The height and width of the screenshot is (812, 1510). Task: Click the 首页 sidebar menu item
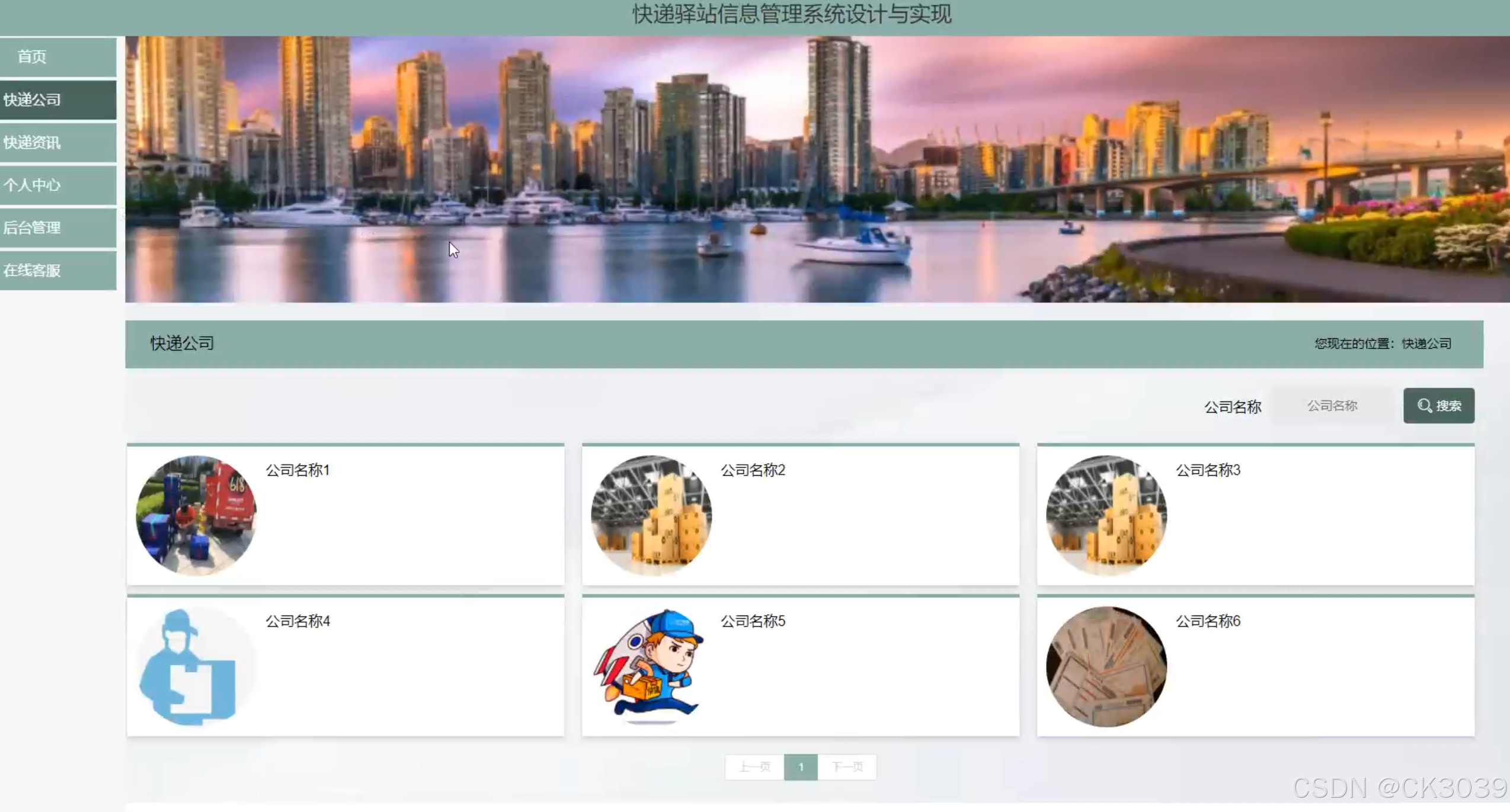tap(33, 57)
